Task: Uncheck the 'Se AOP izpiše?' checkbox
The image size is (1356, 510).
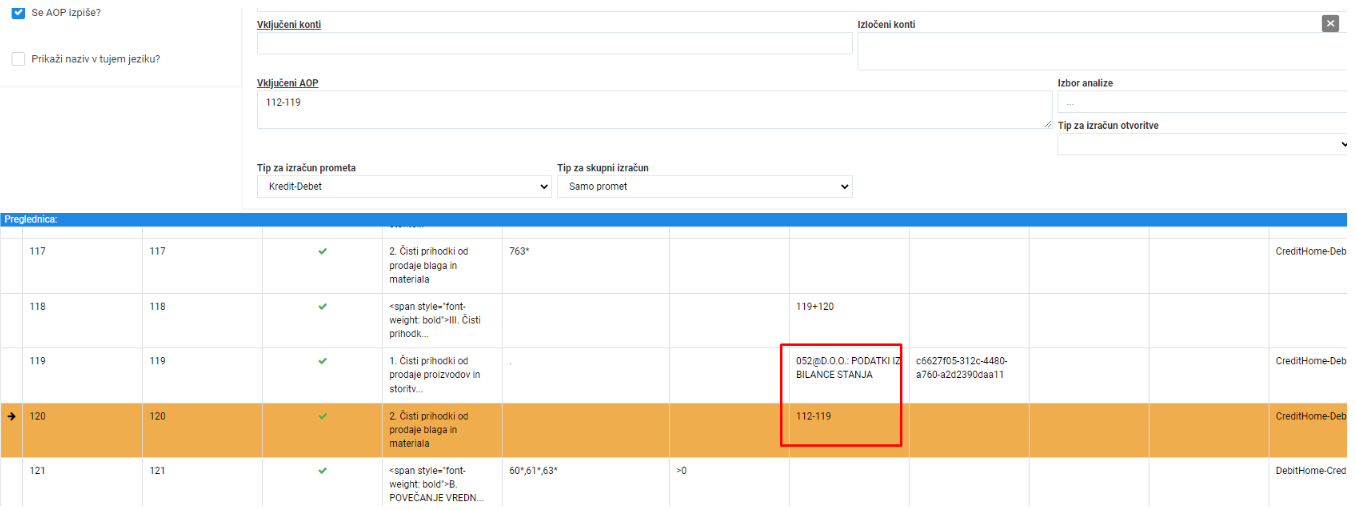Action: coord(18,12)
